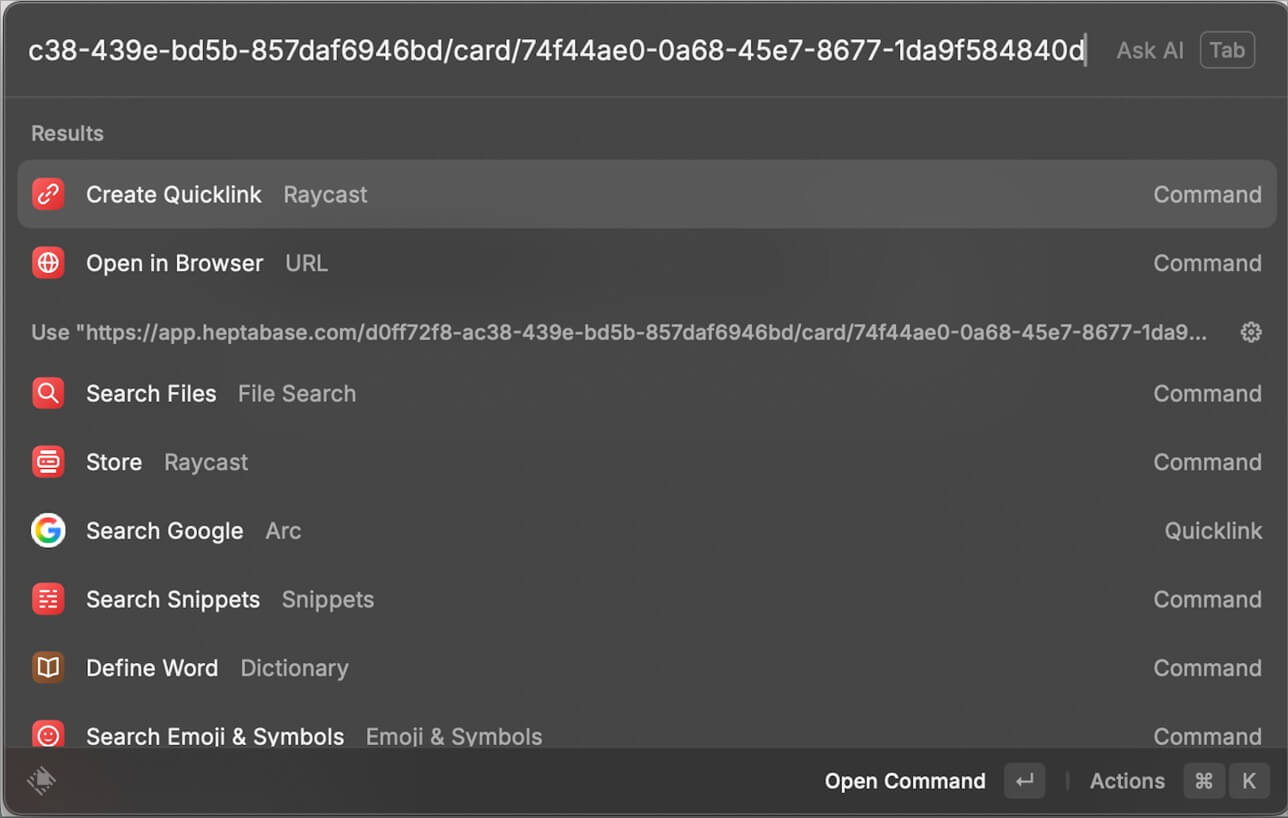This screenshot has height=818, width=1288.
Task: Click the Create Quicklink chain-link icon
Action: tap(47, 194)
